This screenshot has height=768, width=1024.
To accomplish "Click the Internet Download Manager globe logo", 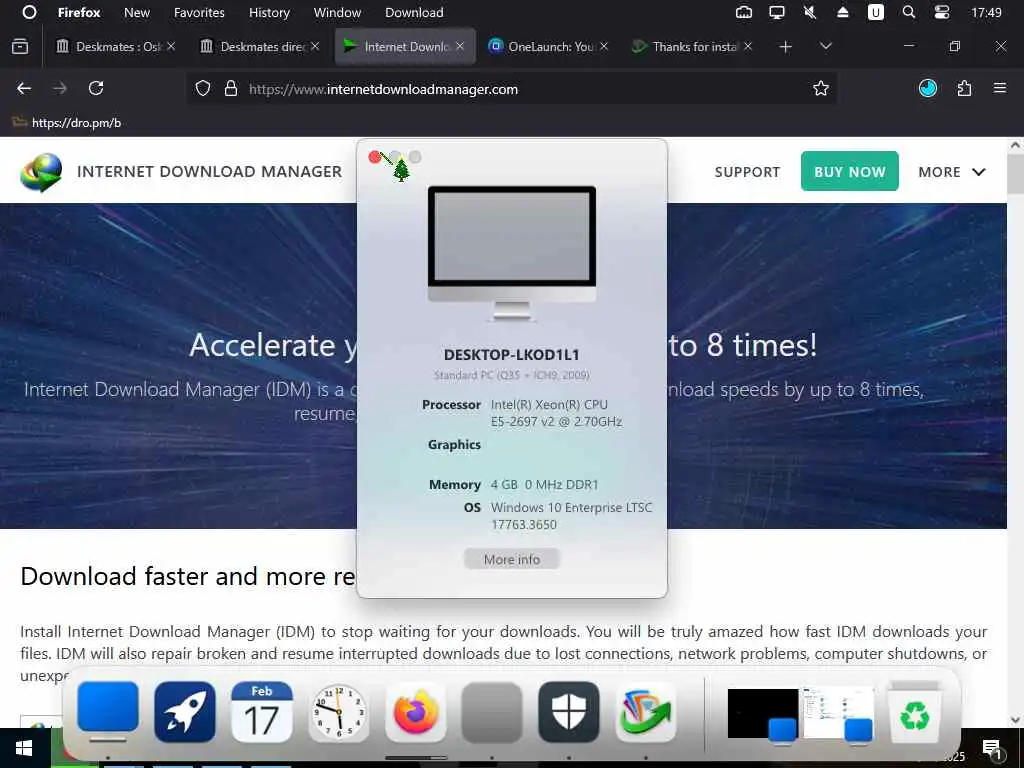I will [41, 172].
